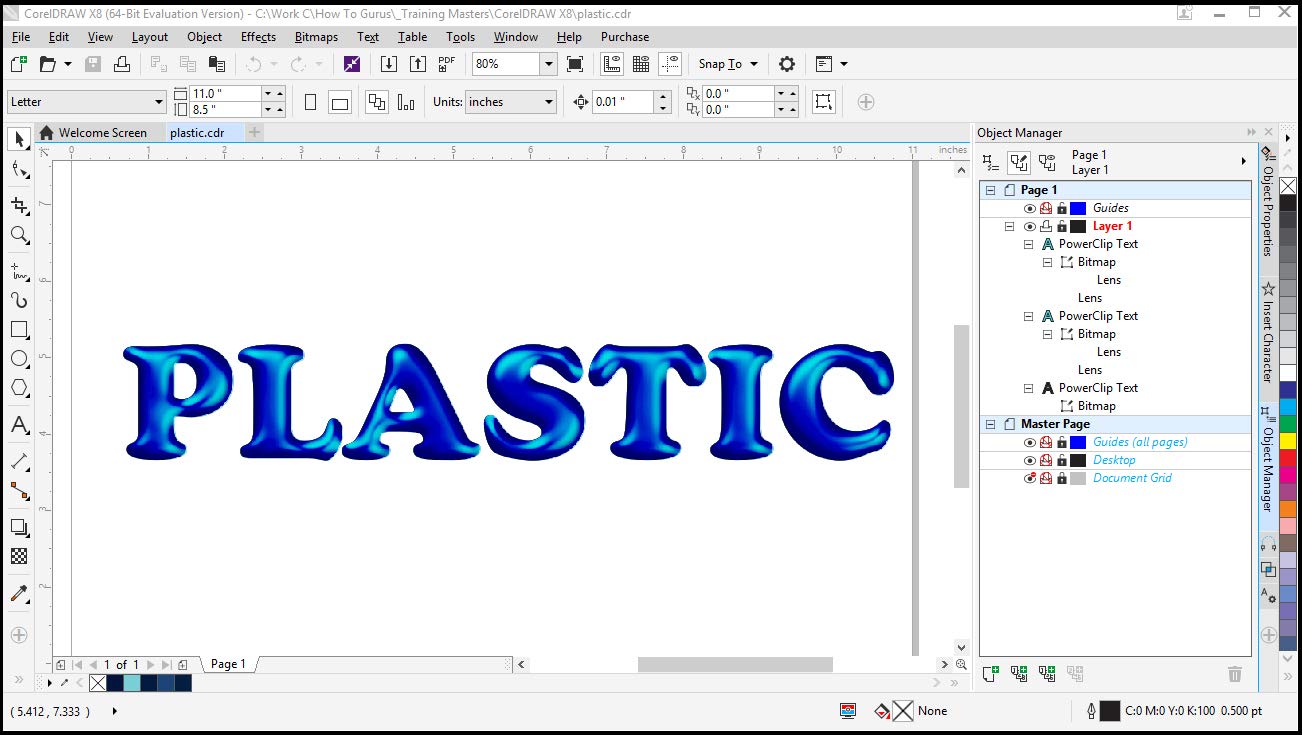The height and width of the screenshot is (735, 1302).
Task: Click the Publish to PDF icon
Action: click(x=446, y=64)
